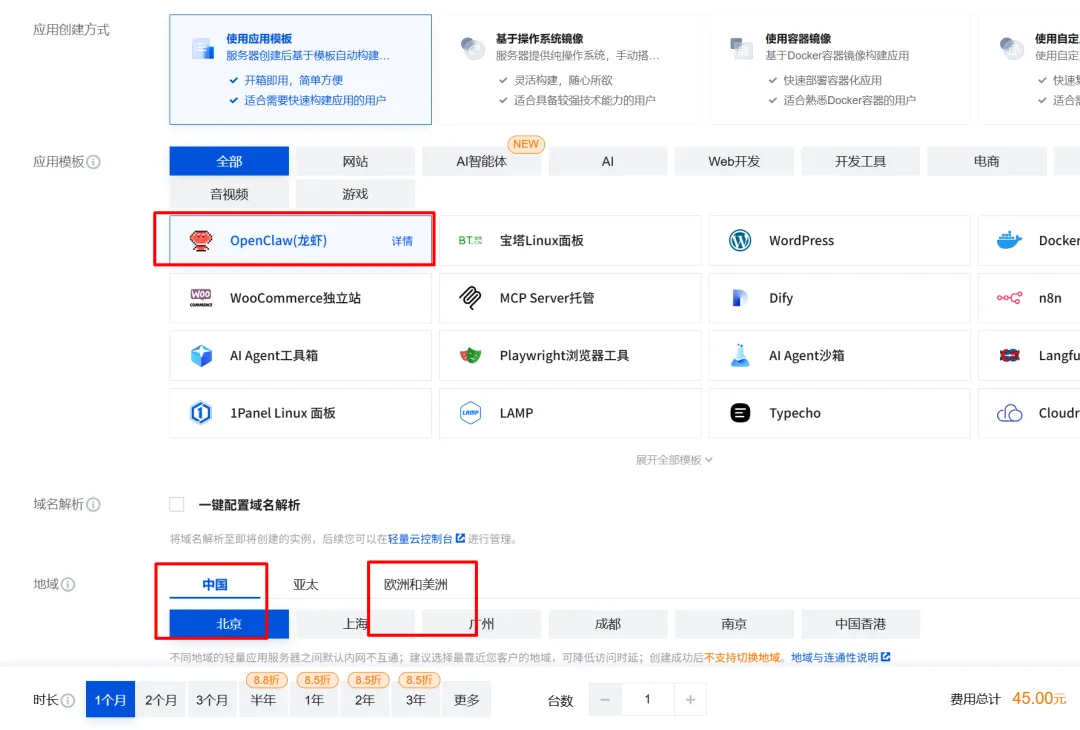The height and width of the screenshot is (730, 1080).
Task: Select 成都 region button
Action: pos(608,624)
